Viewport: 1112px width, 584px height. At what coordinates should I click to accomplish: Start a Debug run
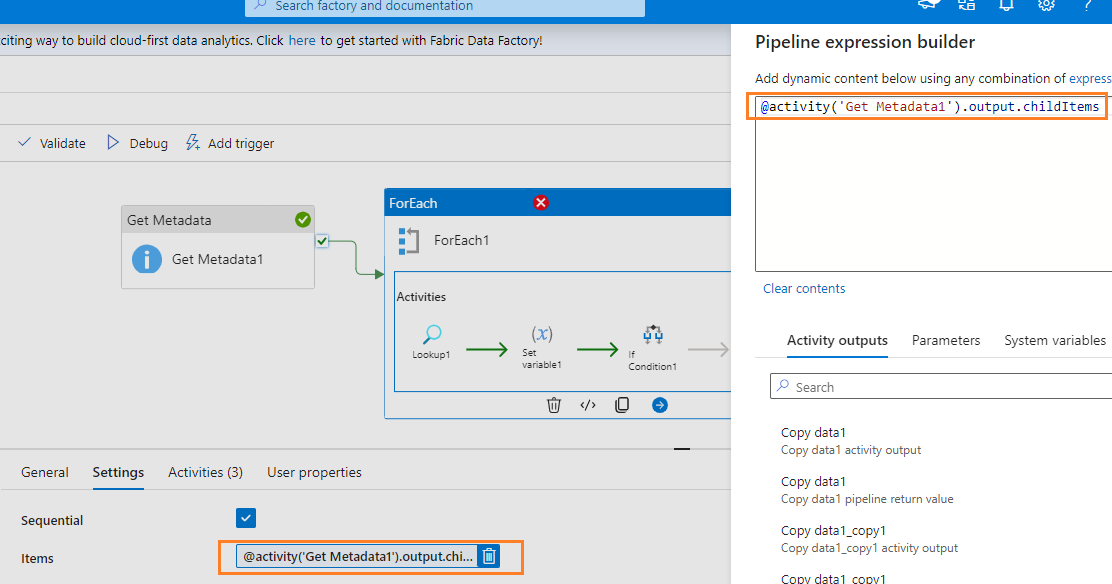coord(137,143)
